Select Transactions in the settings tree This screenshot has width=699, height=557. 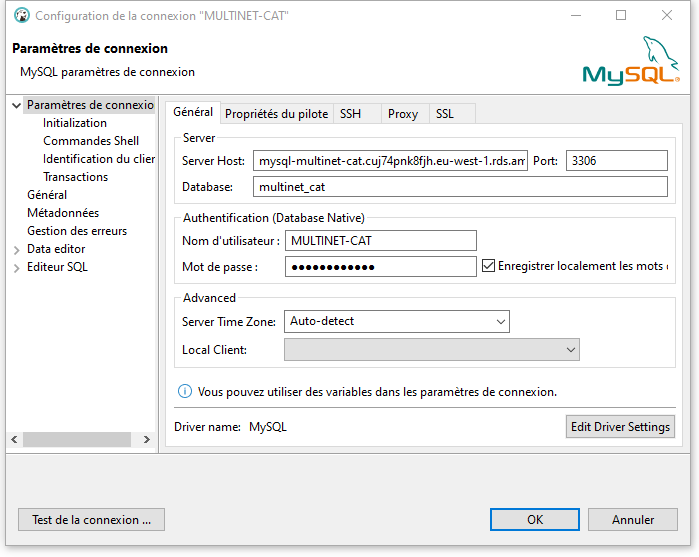click(75, 177)
